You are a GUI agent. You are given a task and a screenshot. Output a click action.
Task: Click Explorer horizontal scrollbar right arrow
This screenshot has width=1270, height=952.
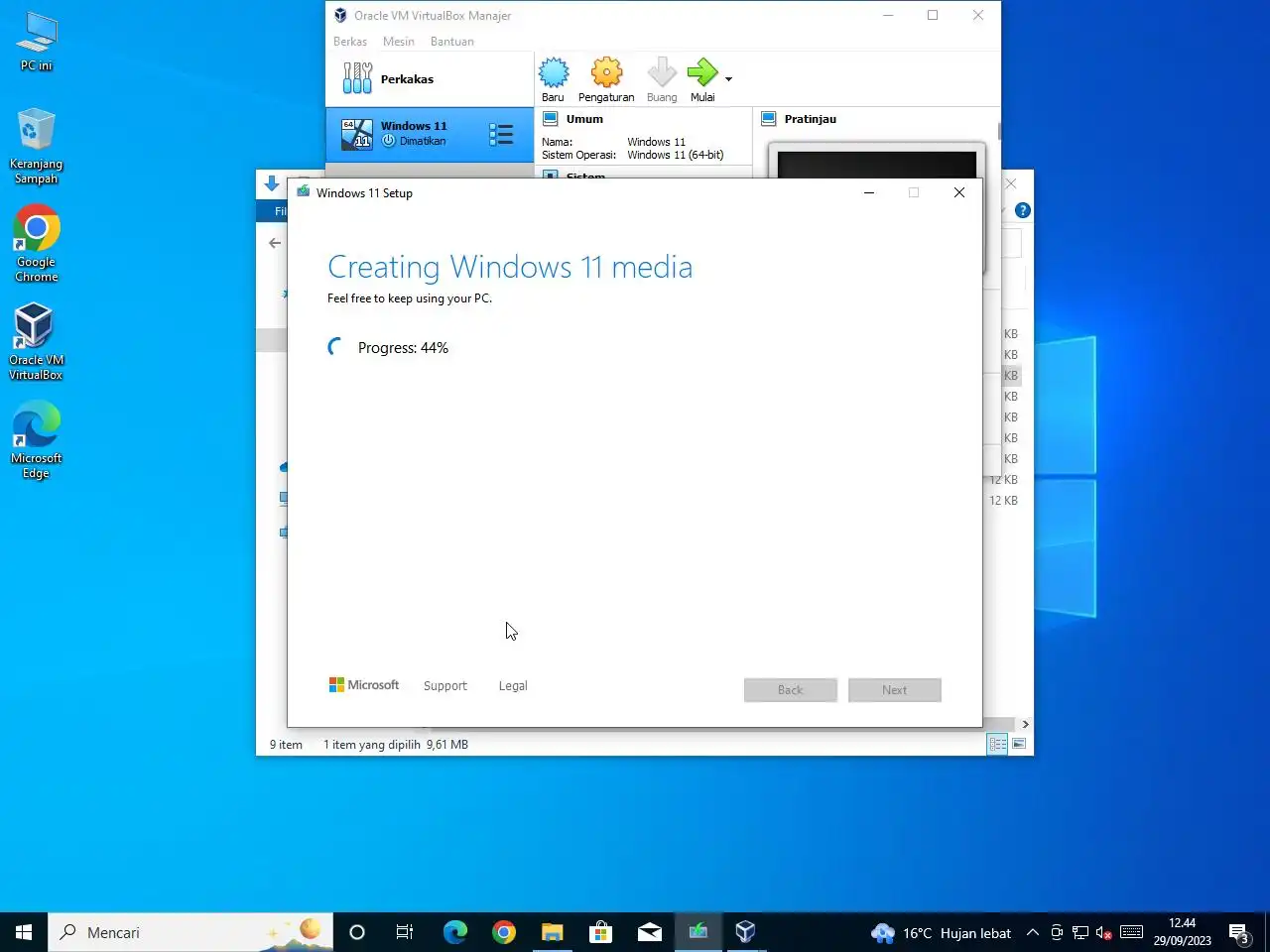coord(1025,724)
